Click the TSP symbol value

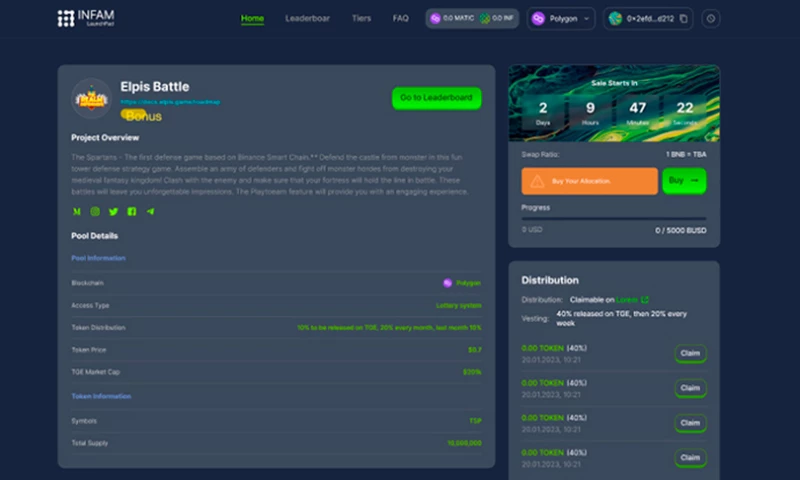coord(475,421)
